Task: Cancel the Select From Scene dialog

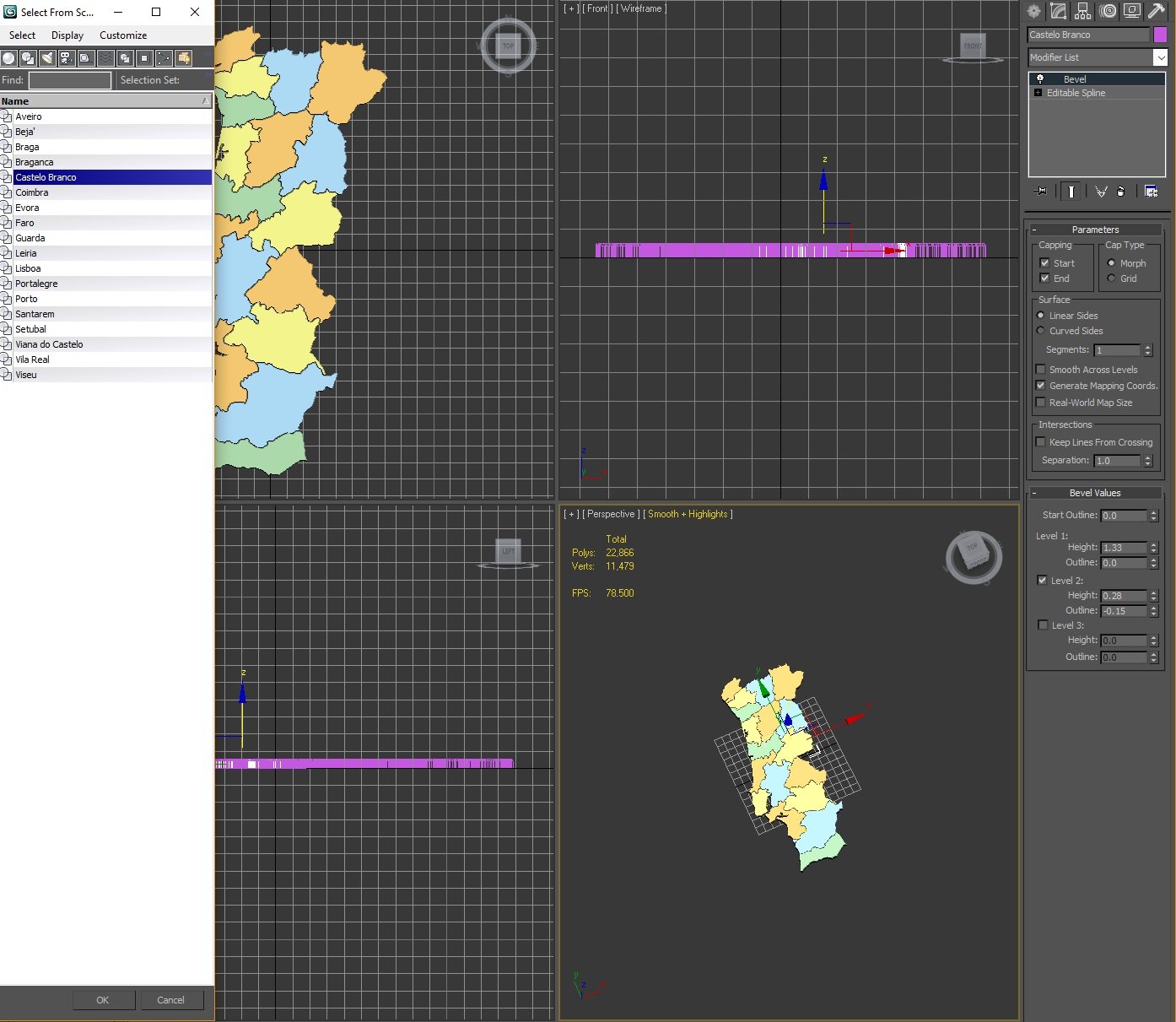Action: 171,999
